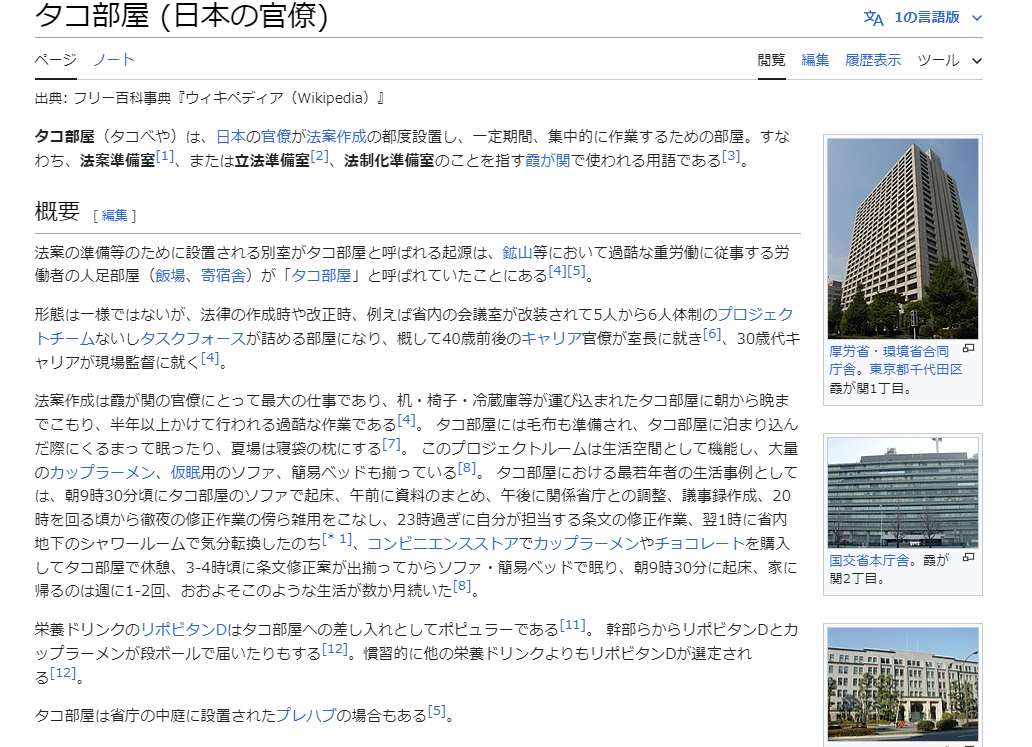This screenshot has width=1032, height=747.
Task: Open the language translation icon
Action: 873,18
